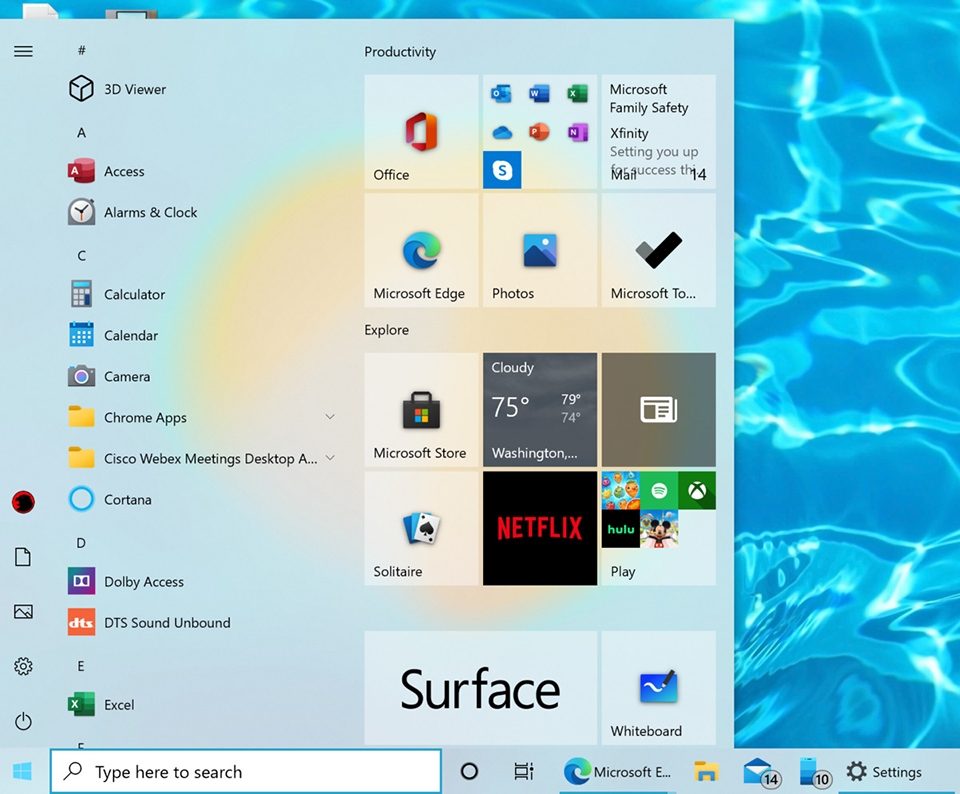The height and width of the screenshot is (794, 960).
Task: Start 3D Viewer
Action: pos(134,89)
